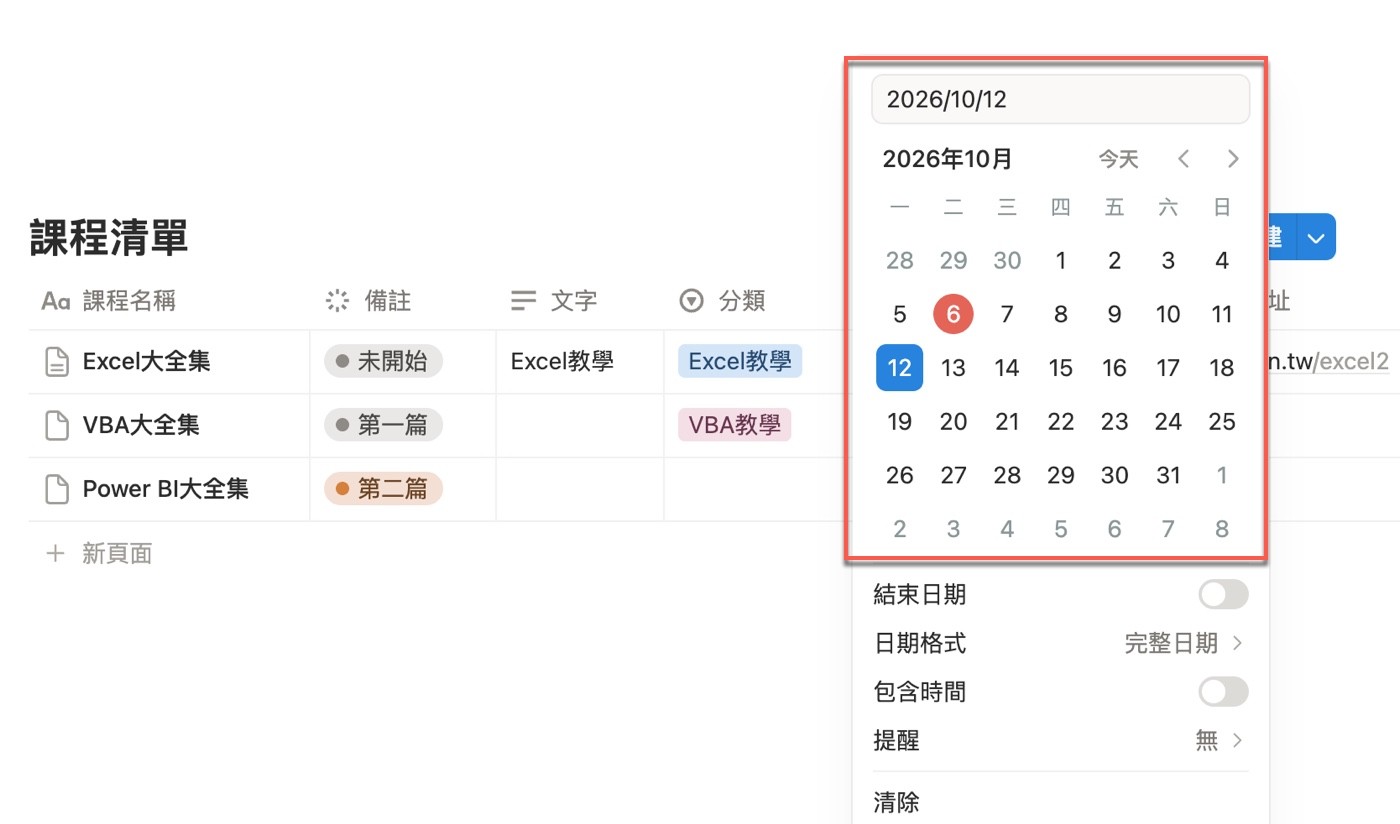Screen dimensions: 1400x824
Task: Toggle the 包含時間 switch
Action: pos(1224,692)
